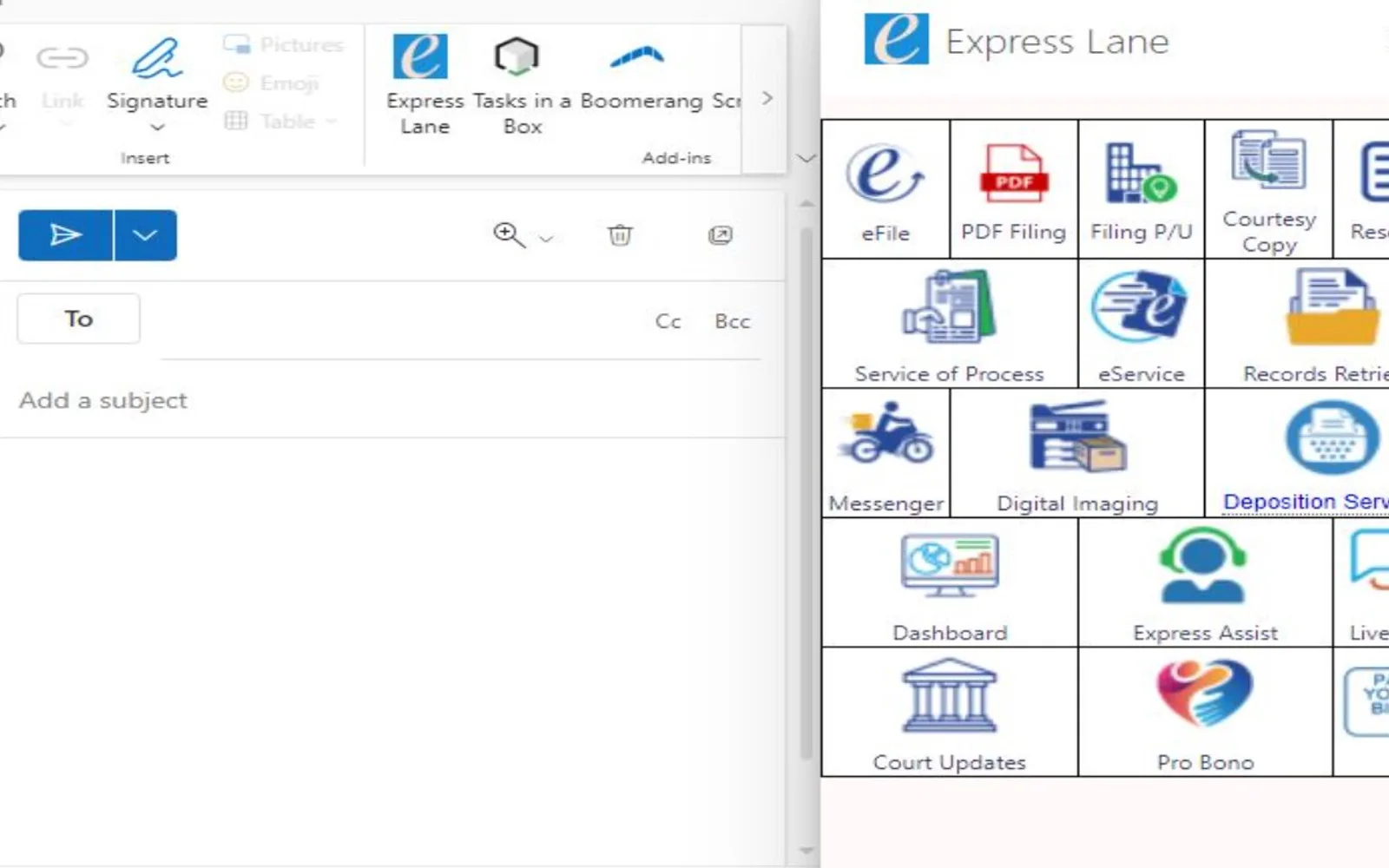Open the eService tile
This screenshot has width=1389, height=868.
point(1141,324)
